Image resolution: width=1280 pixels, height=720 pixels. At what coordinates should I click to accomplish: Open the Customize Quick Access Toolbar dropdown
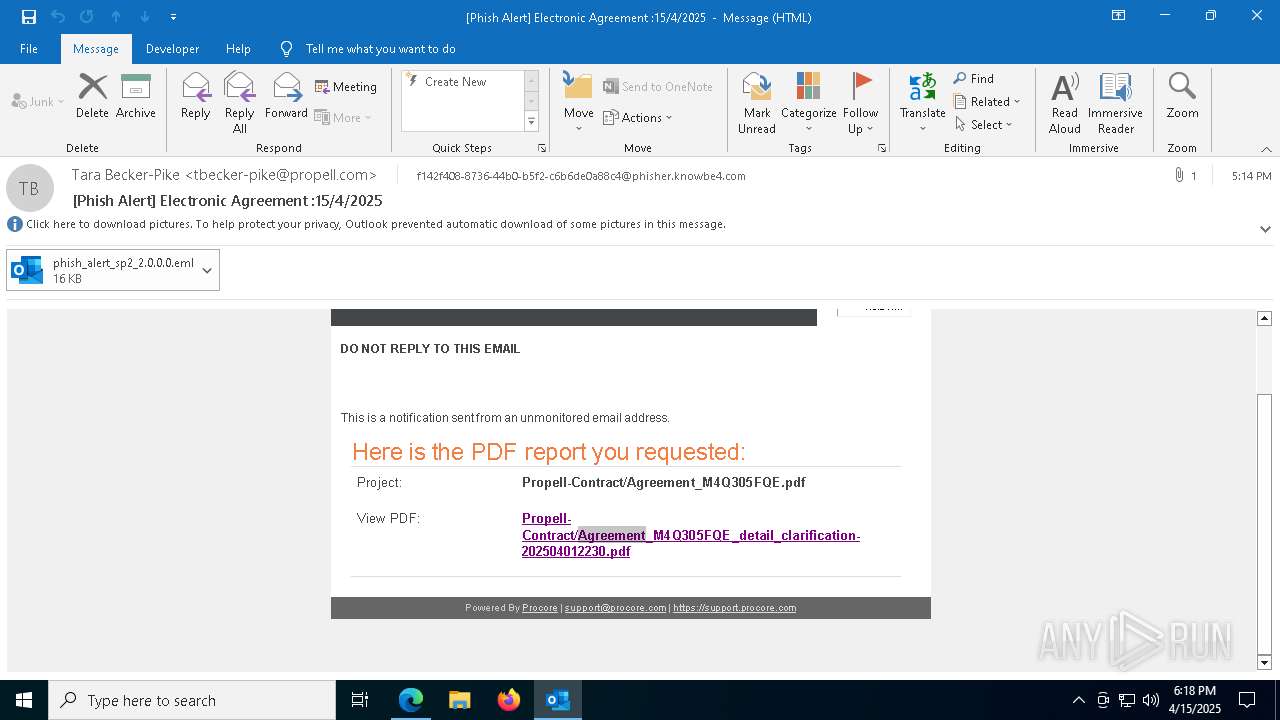coord(173,17)
